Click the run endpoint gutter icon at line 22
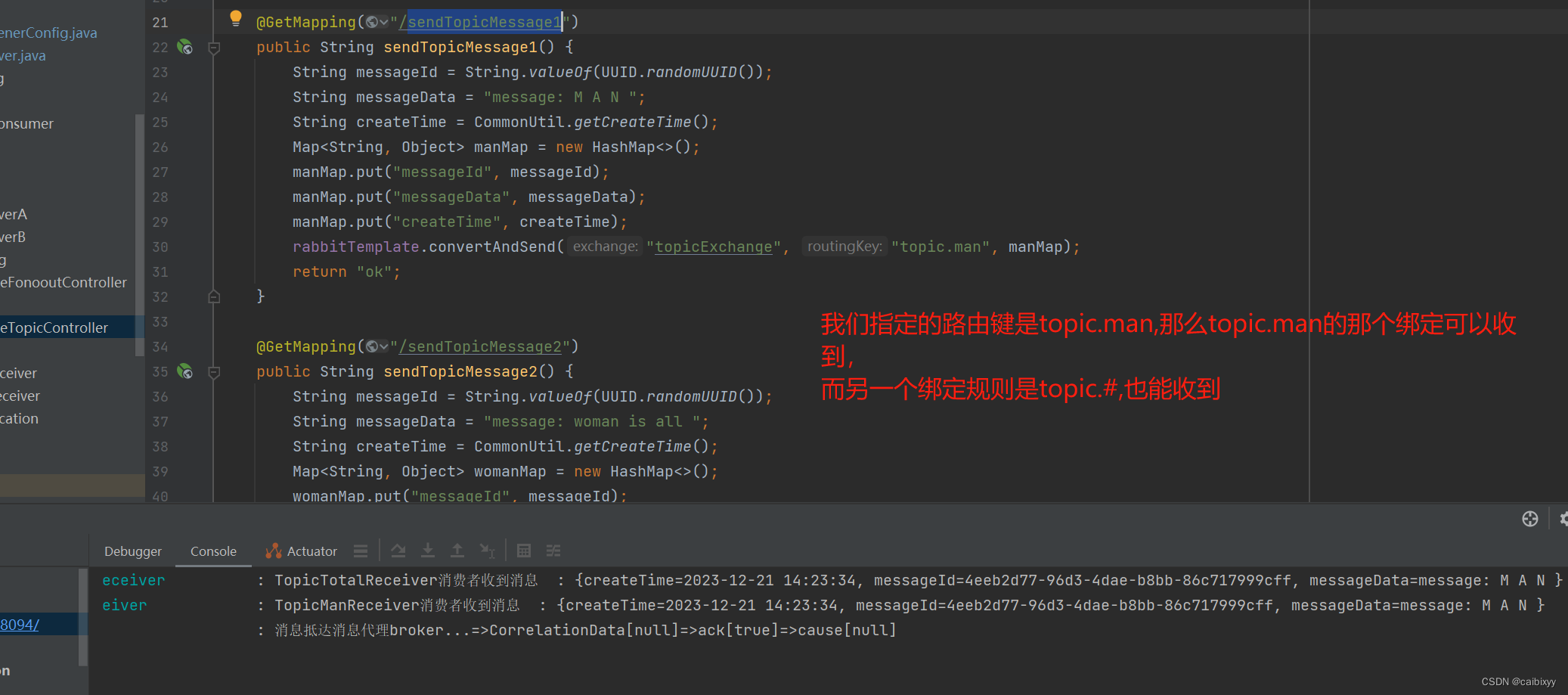The width and height of the screenshot is (1568, 695). tap(184, 47)
